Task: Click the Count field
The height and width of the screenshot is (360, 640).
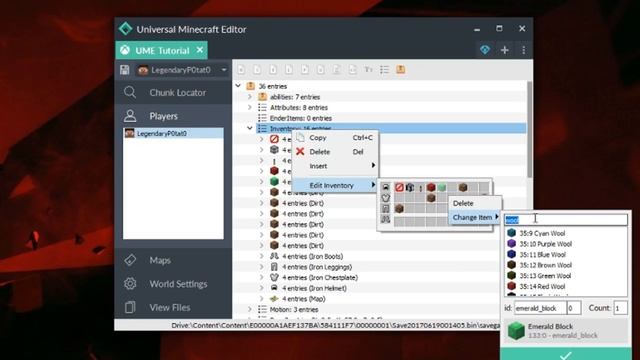Action: (x=620, y=308)
